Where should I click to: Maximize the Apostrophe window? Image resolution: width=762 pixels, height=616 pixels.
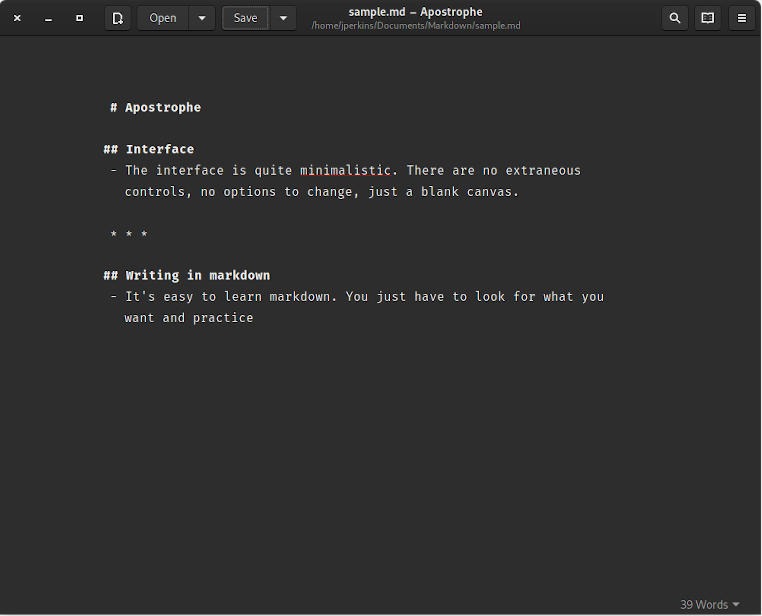[80, 18]
